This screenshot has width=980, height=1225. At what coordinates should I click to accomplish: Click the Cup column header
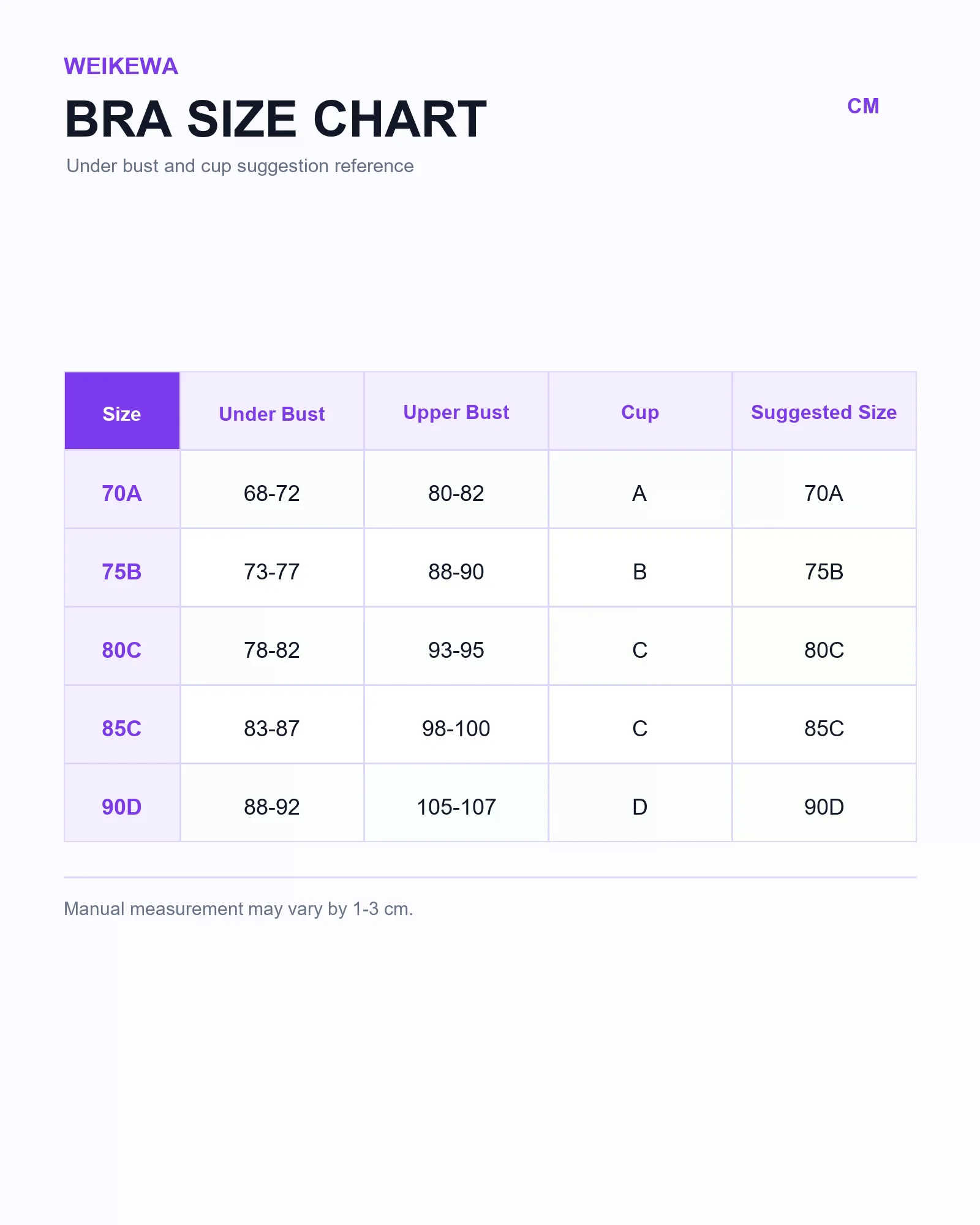tap(640, 410)
